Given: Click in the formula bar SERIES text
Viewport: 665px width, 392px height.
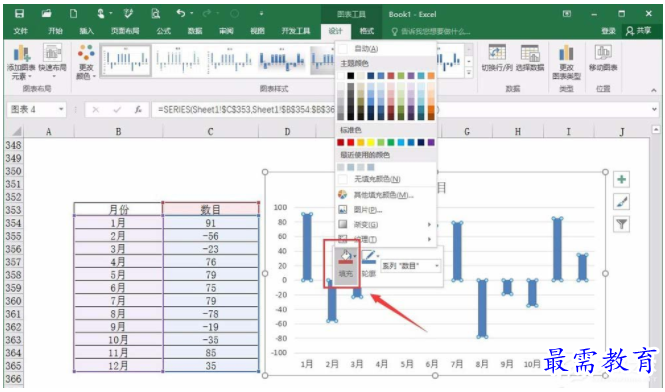Looking at the screenshot, I should 246,110.
